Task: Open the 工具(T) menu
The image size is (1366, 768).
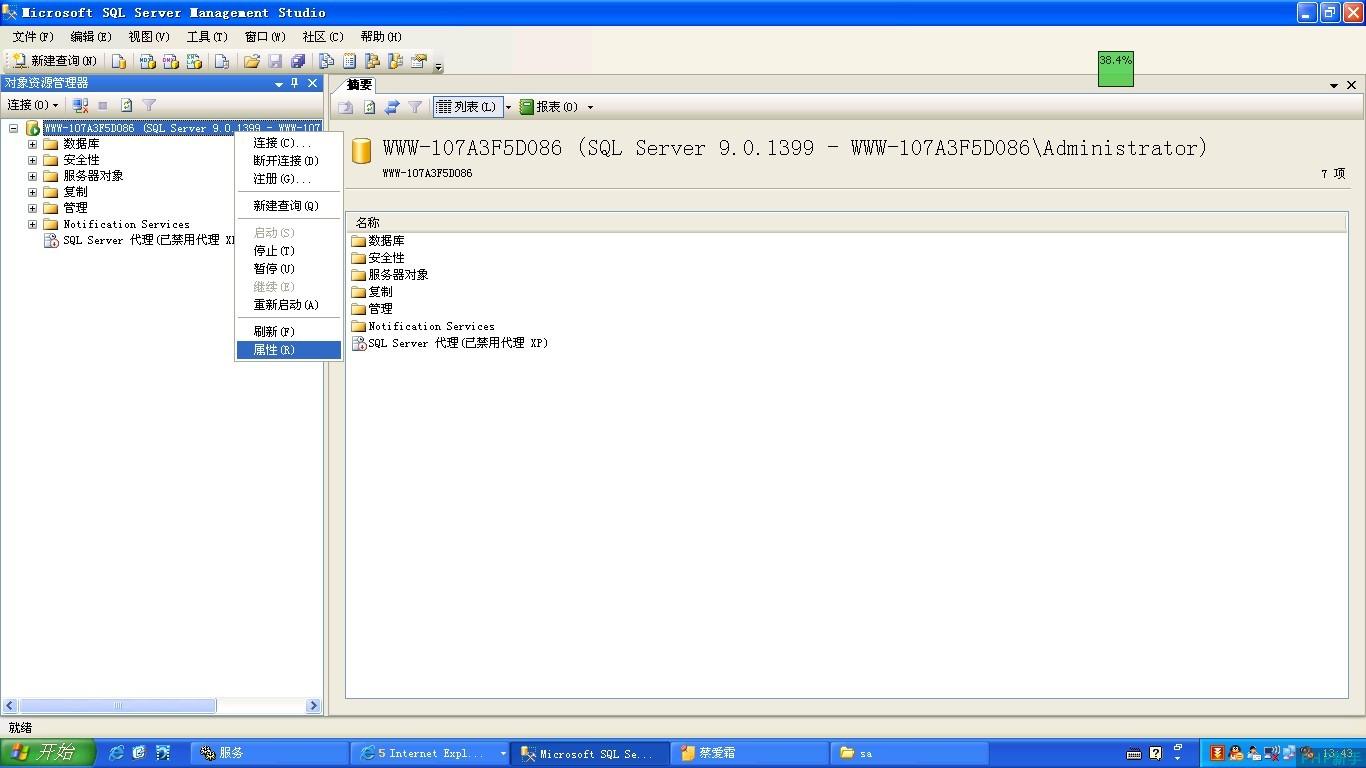Action: pyautogui.click(x=207, y=37)
